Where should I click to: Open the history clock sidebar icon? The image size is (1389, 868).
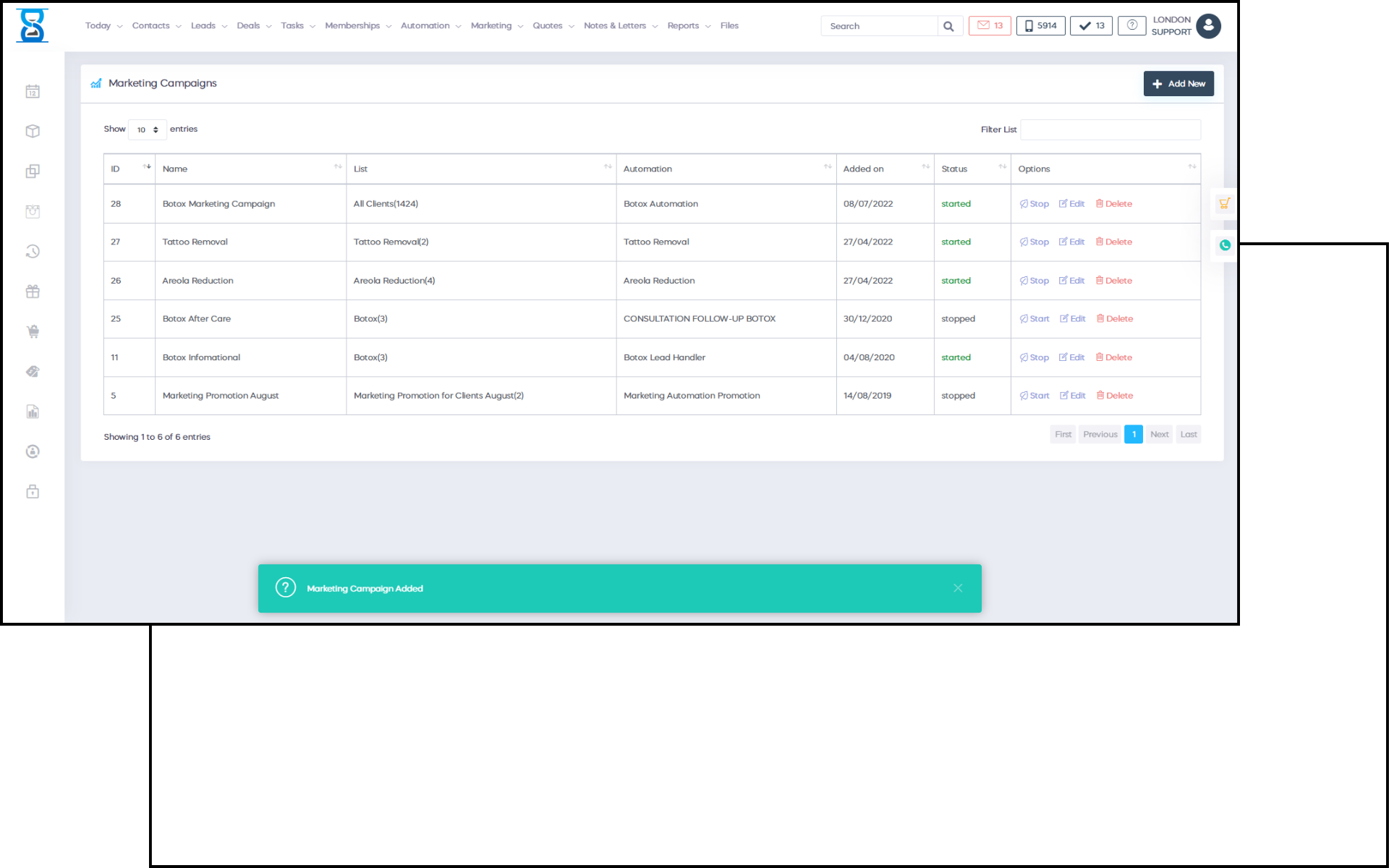33,252
